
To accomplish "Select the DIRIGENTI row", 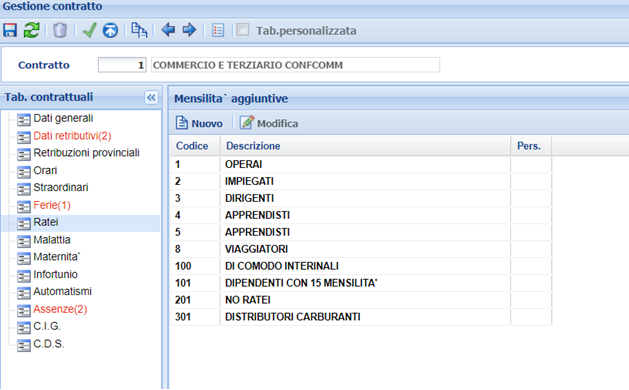I will pos(361,198).
